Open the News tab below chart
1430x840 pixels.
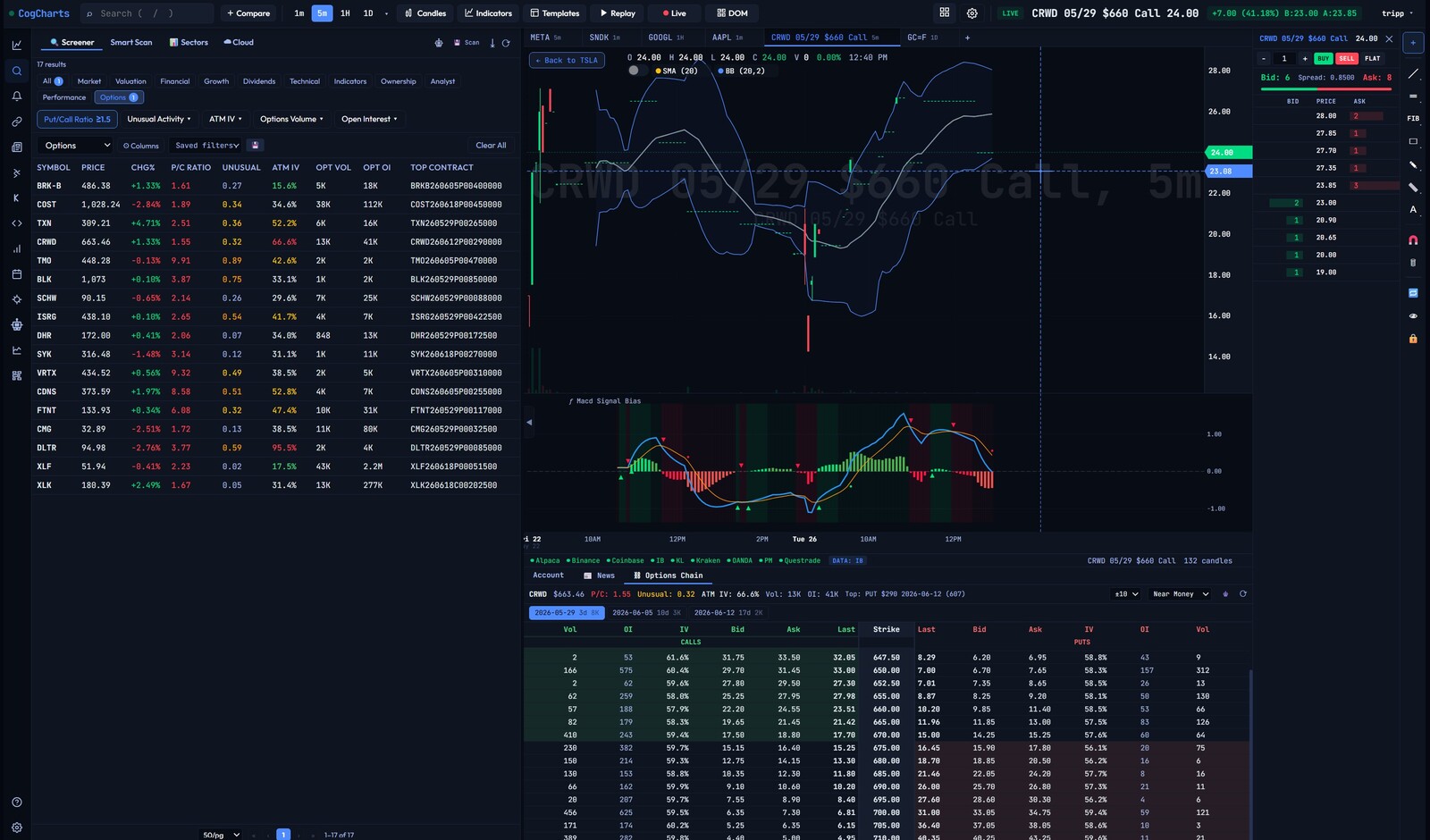tap(600, 575)
